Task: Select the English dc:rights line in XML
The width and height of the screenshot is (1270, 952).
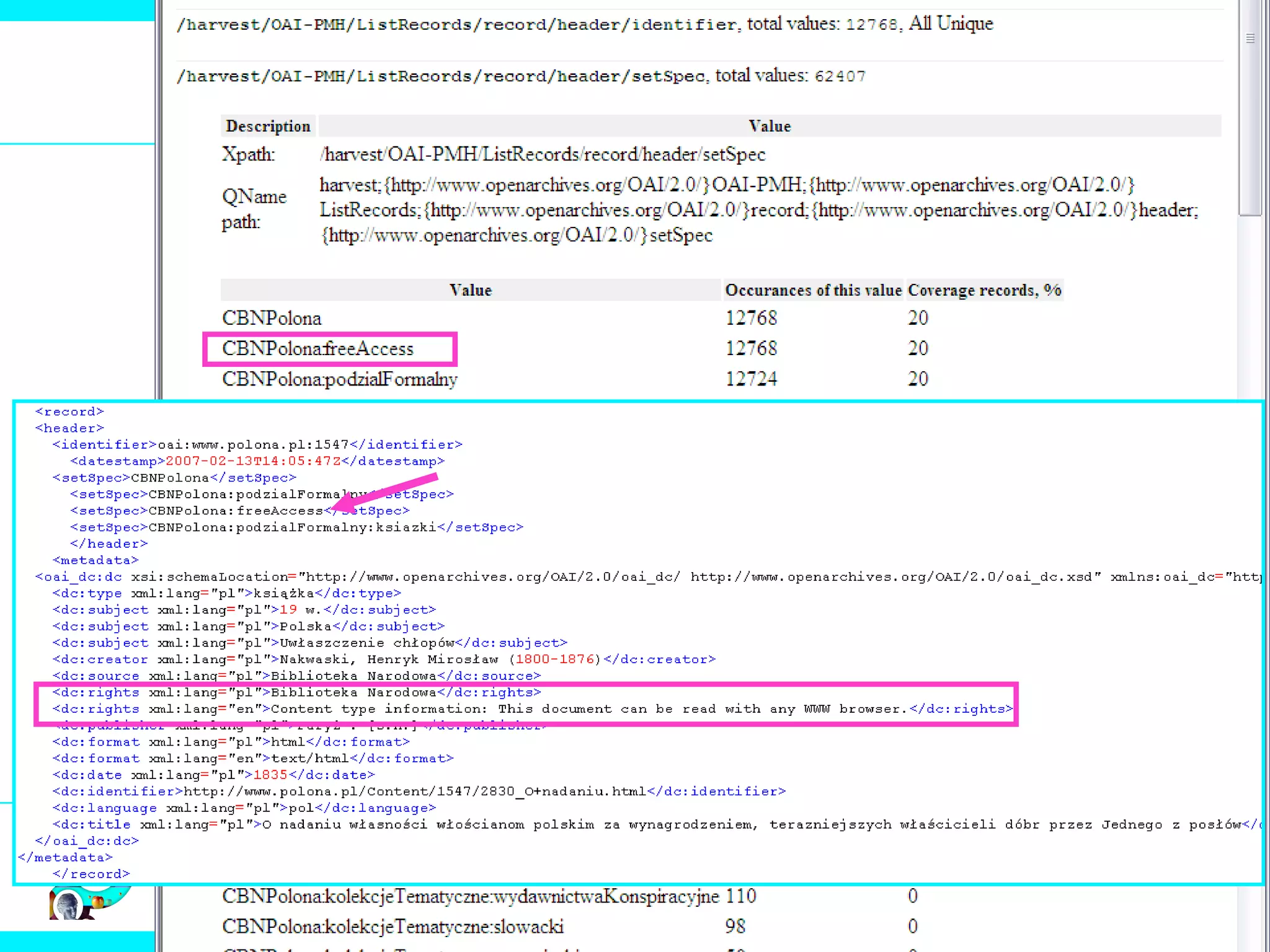Action: 532,709
